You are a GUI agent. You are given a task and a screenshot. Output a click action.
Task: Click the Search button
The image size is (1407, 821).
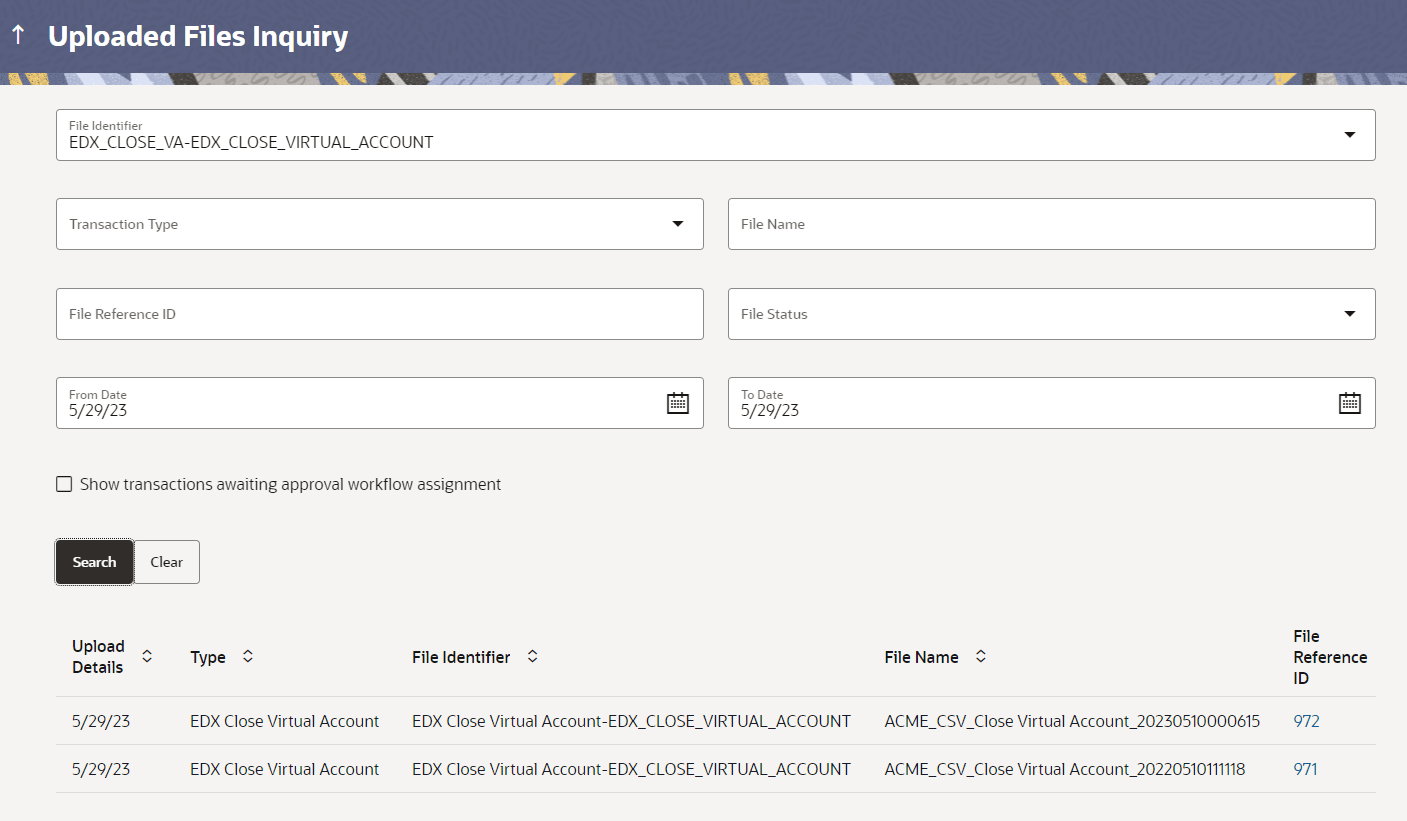[94, 562]
